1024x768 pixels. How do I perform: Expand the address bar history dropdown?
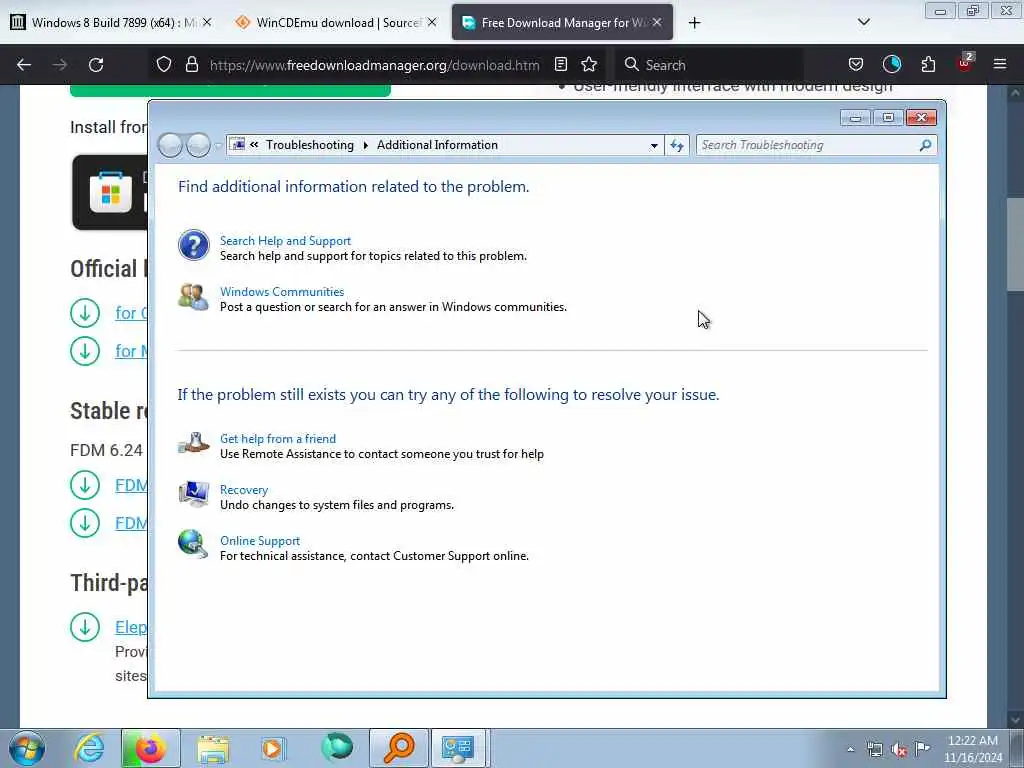tap(654, 146)
